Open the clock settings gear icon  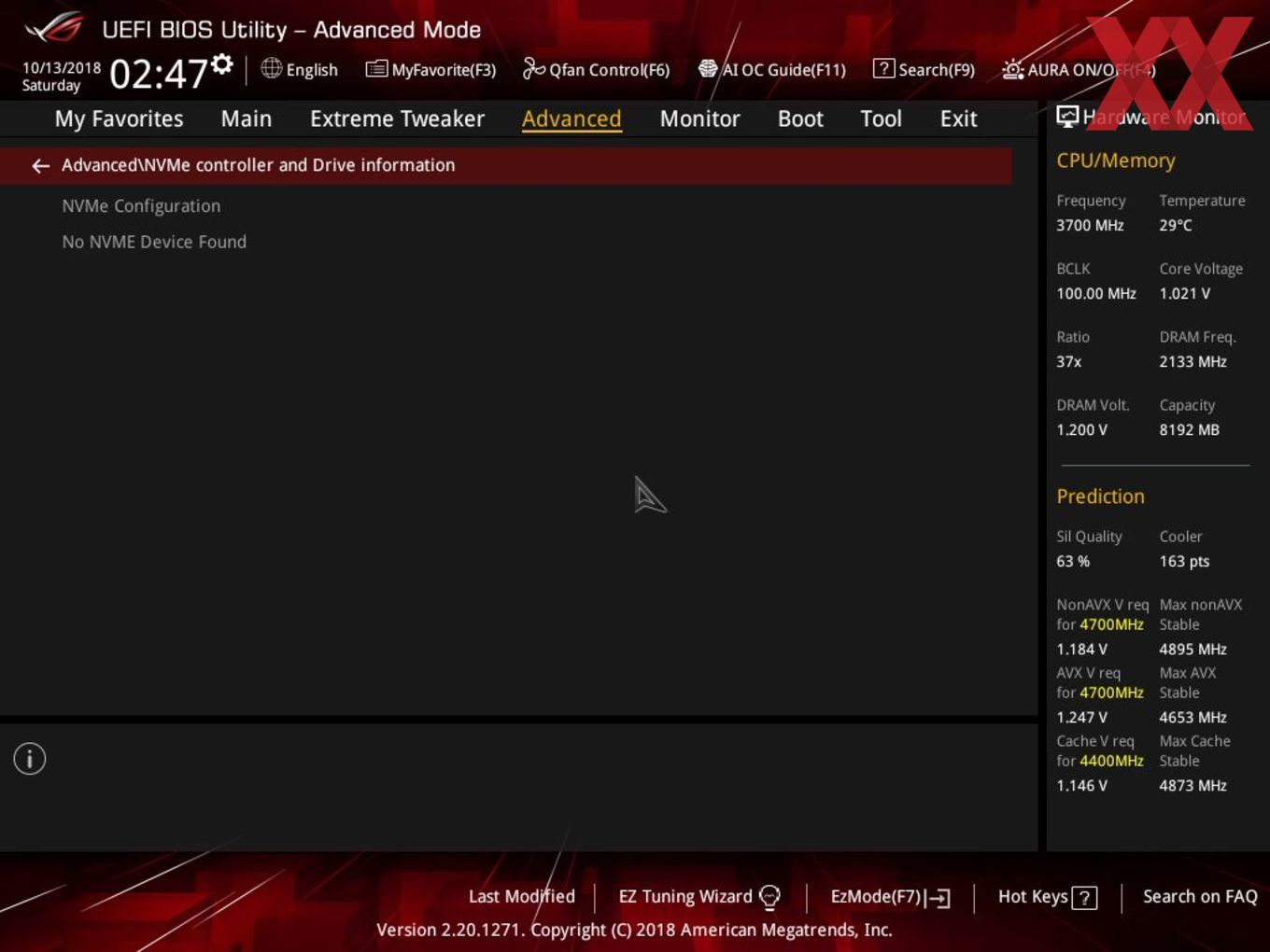[222, 63]
